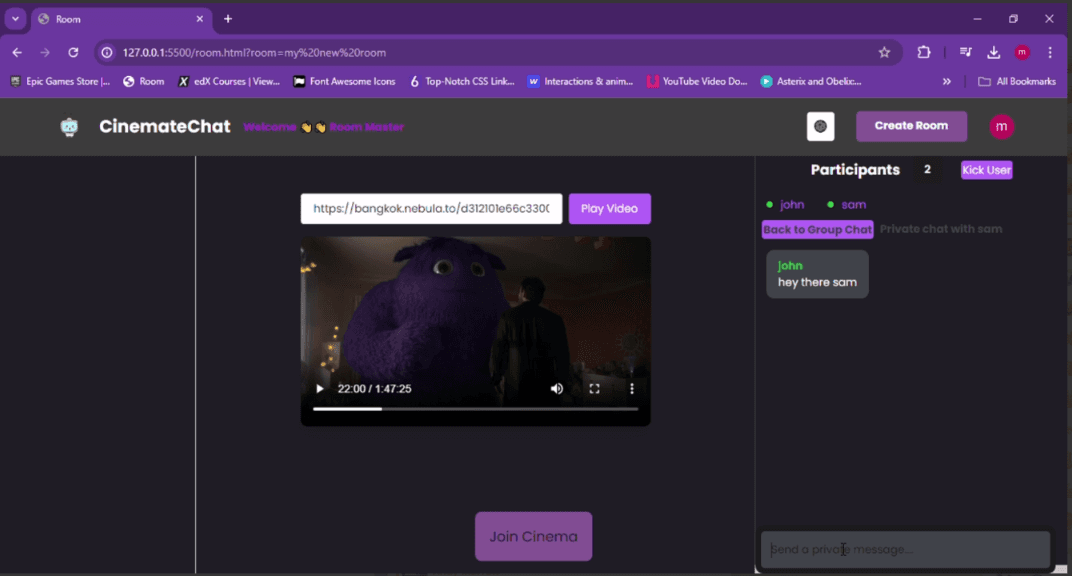Click the participants count badge '2'
The height and width of the screenshot is (576, 1072).
click(927, 169)
